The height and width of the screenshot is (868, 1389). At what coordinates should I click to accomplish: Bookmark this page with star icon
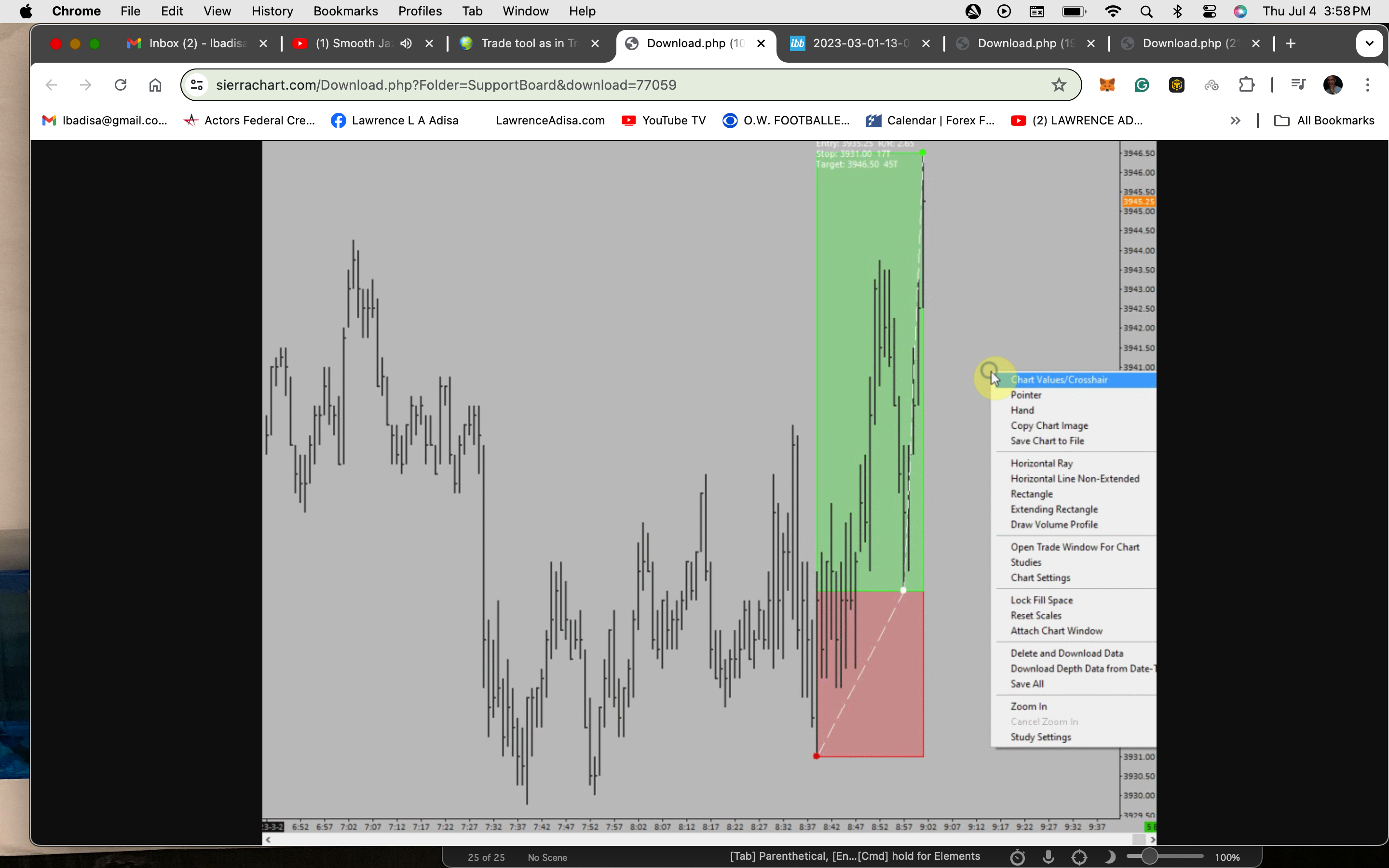1059,85
